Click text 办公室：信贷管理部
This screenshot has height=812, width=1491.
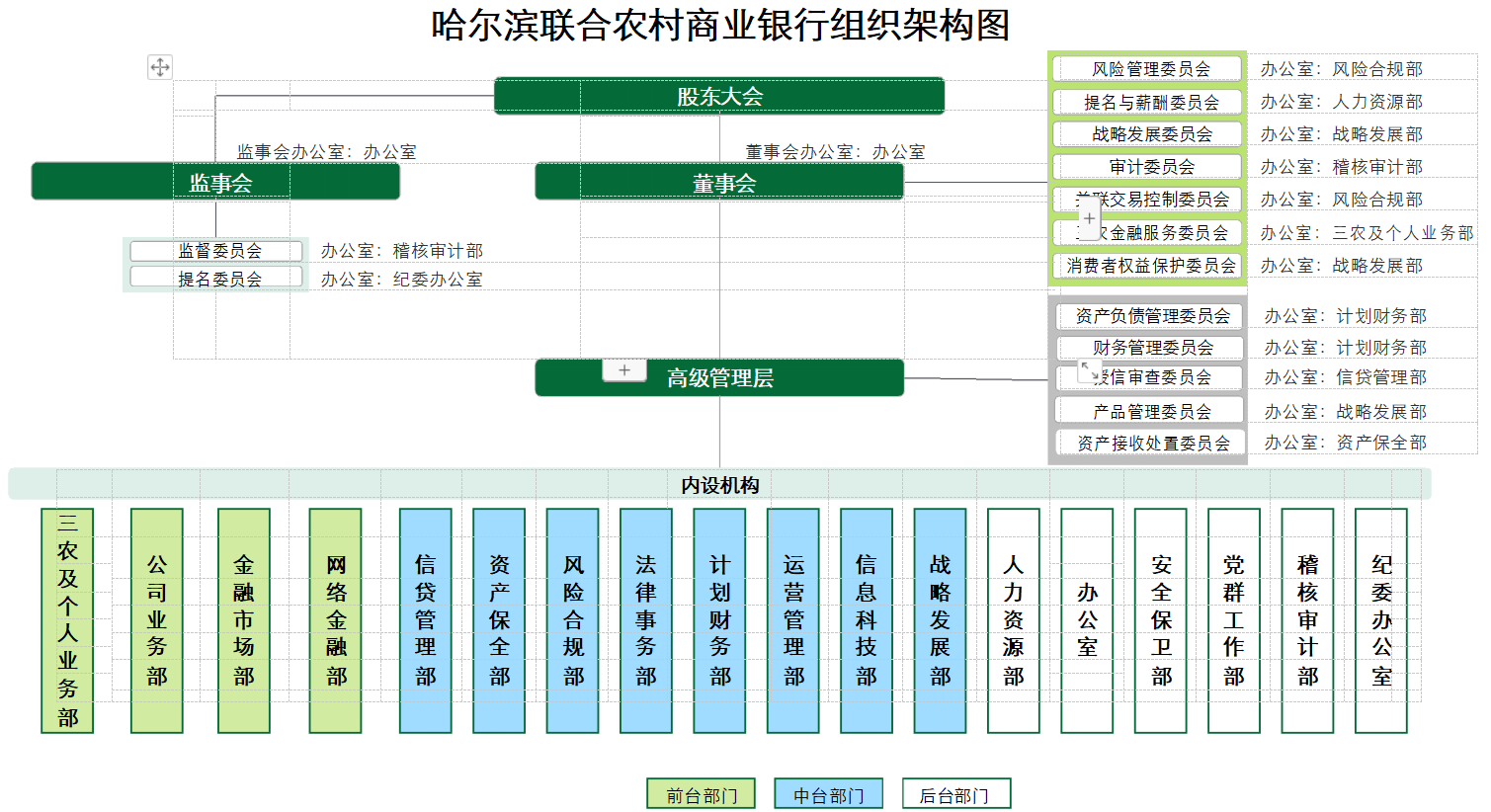1346,377
